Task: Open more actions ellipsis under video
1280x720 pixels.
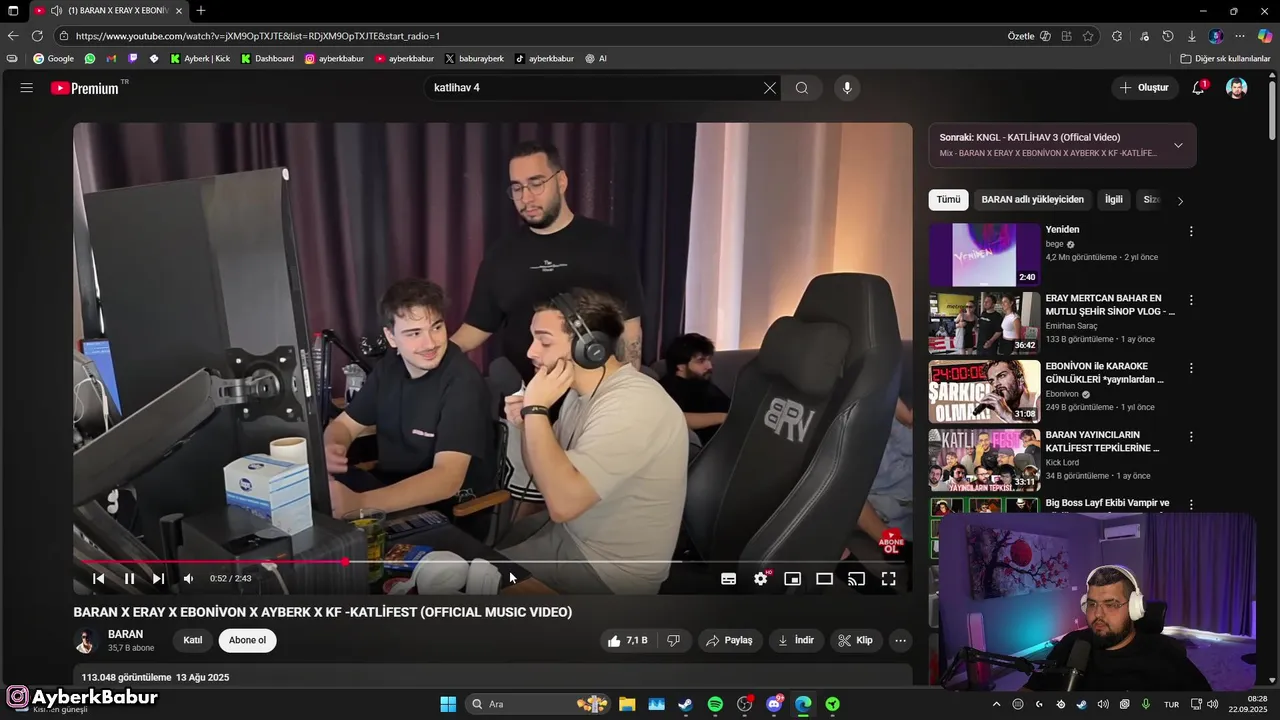Action: coord(900,640)
